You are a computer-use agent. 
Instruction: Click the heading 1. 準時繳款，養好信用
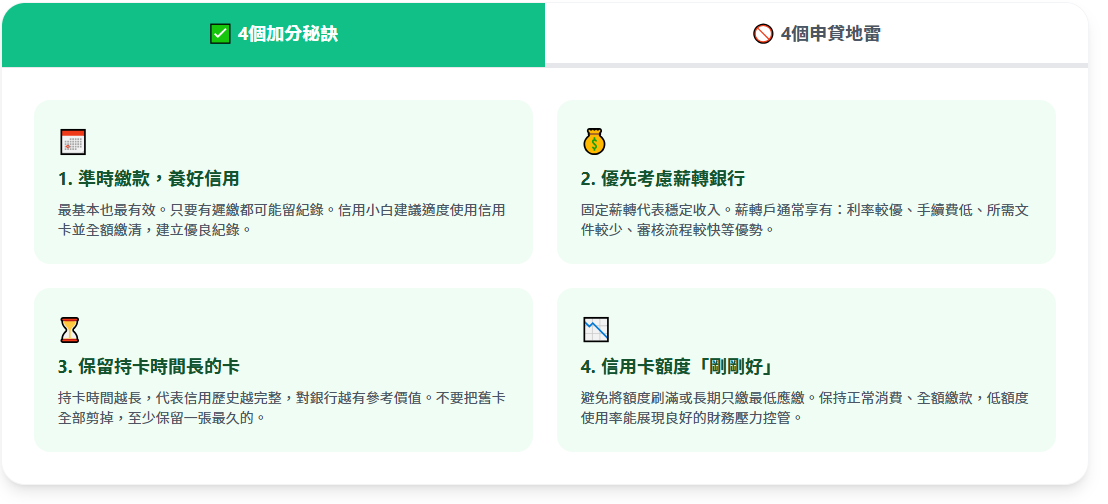(x=149, y=179)
